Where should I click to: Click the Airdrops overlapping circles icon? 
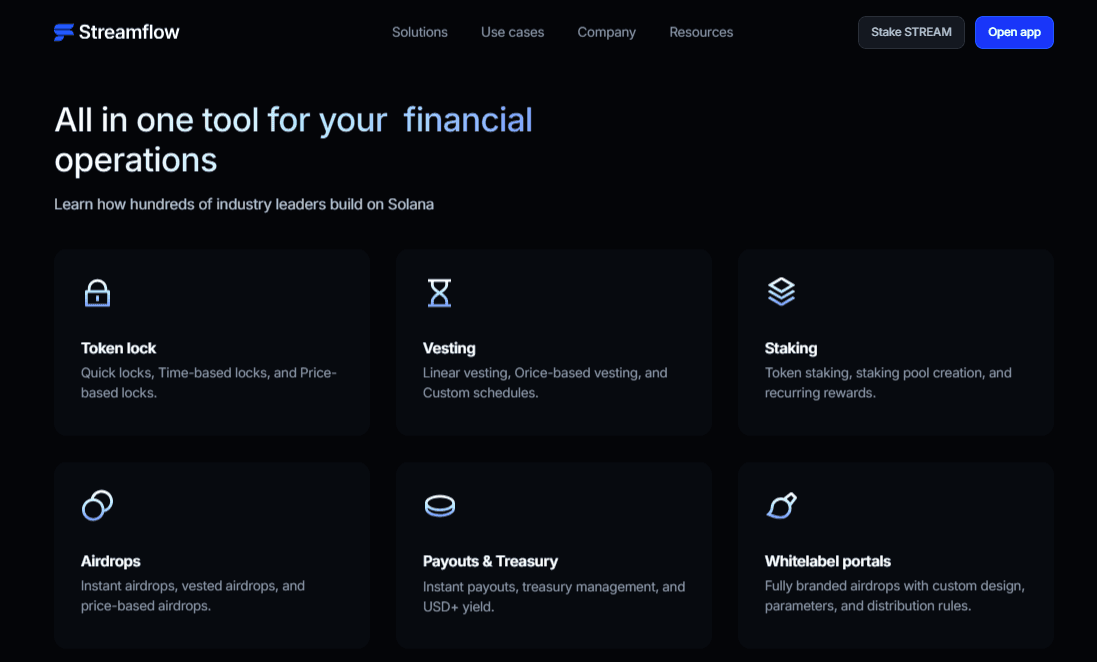point(97,505)
